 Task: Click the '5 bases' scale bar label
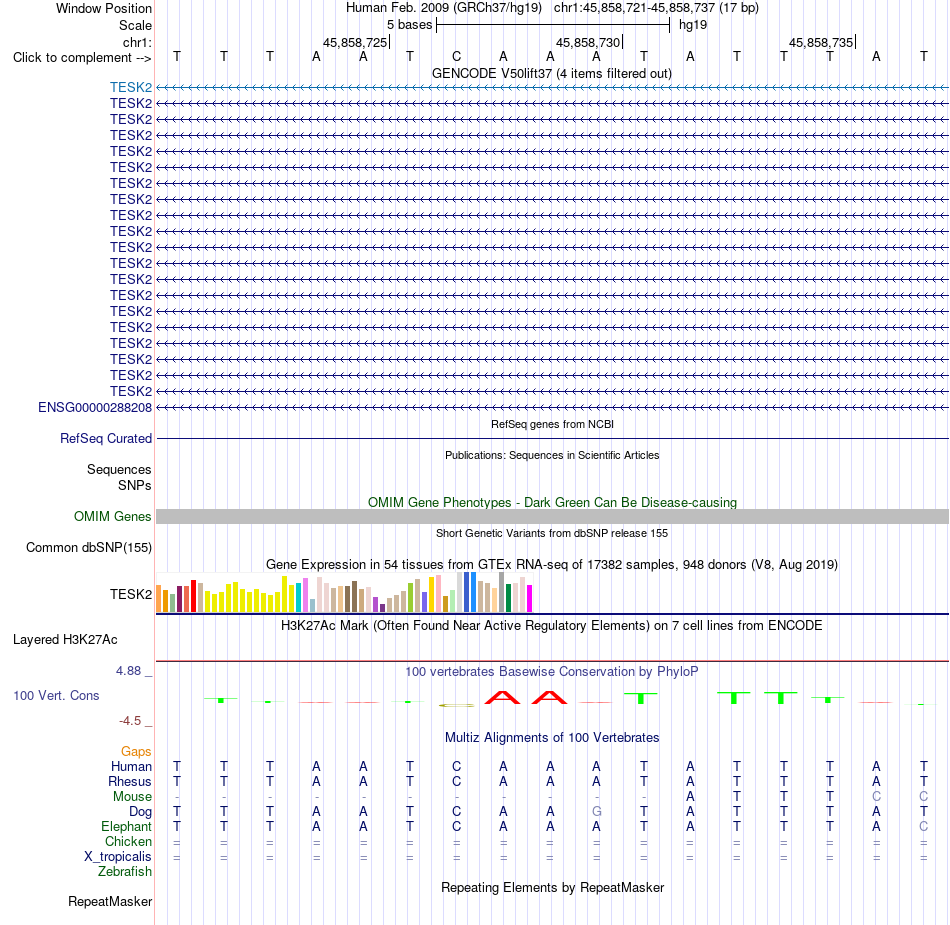(x=410, y=25)
